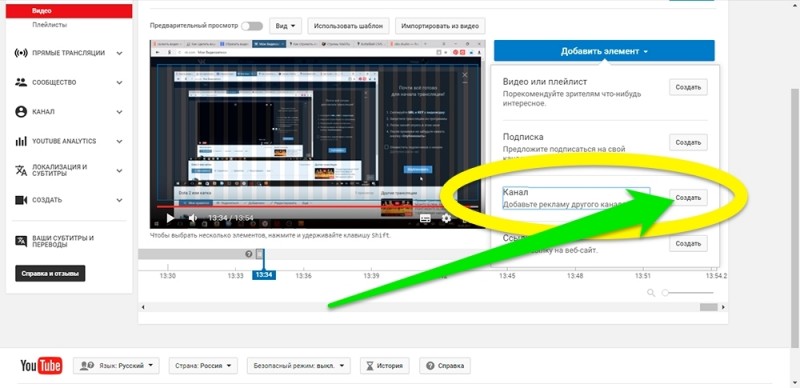Click the 13:34 timeline marker
The height and width of the screenshot is (388, 800).
(x=264, y=275)
